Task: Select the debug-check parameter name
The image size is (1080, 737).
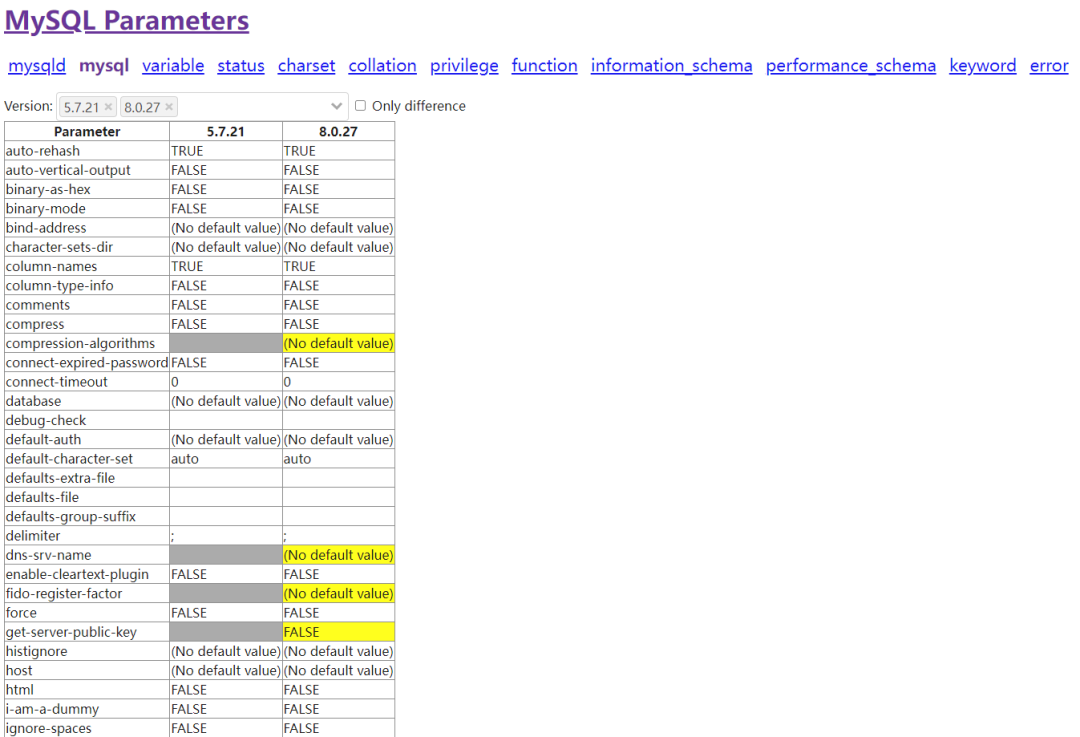Action: (x=46, y=421)
